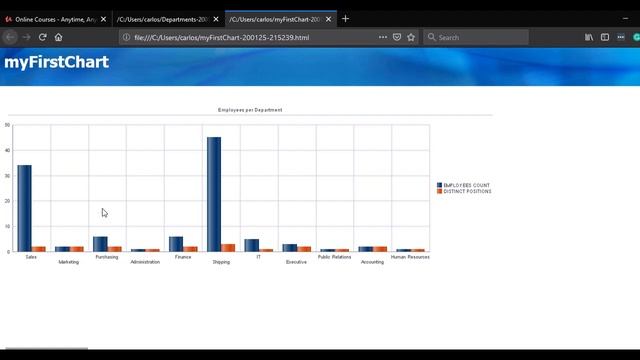Screen dimensions: 640x360
Task: Click the IT axis label
Action: click(x=258, y=257)
